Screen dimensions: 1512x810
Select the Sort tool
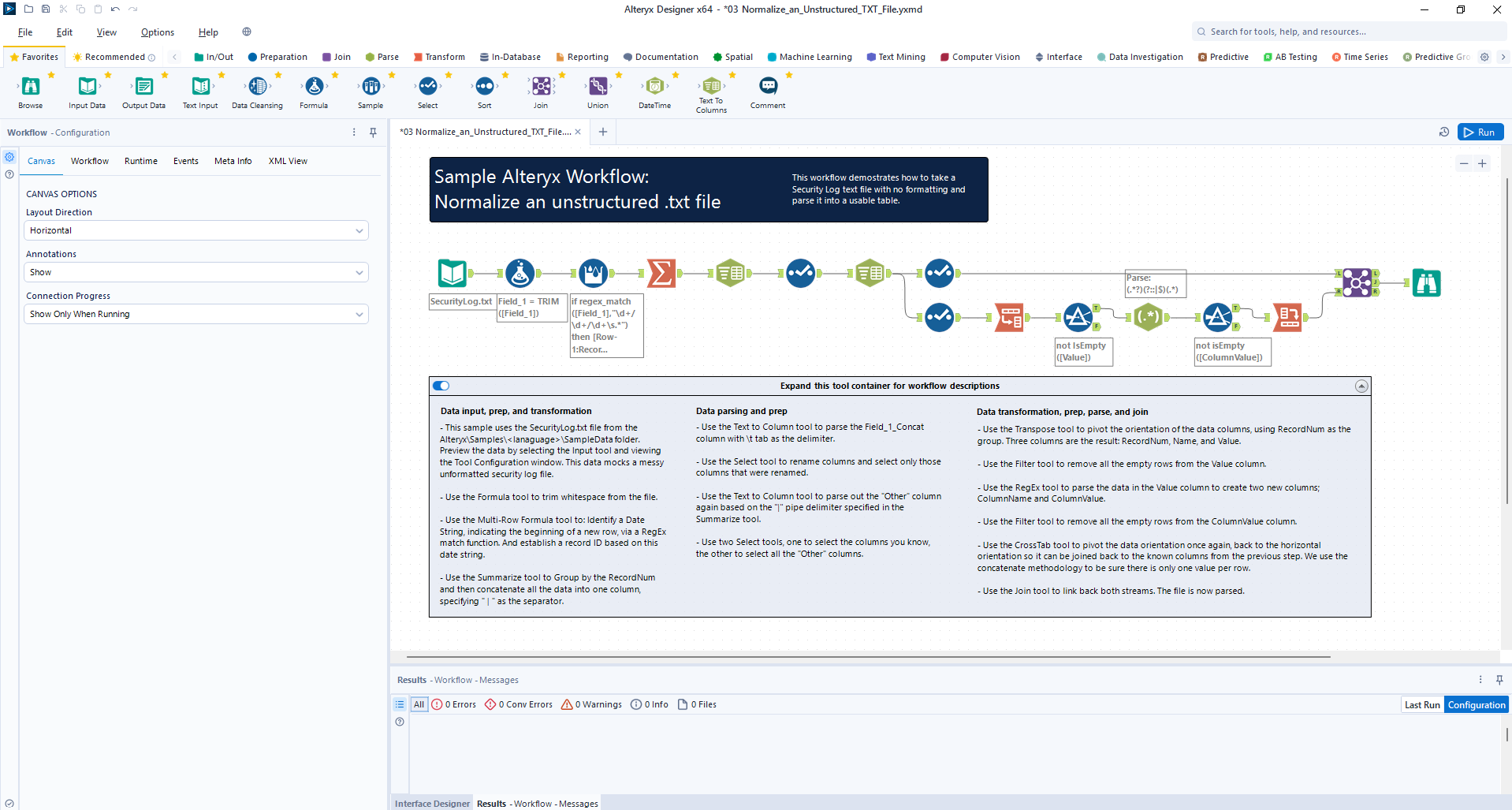[485, 88]
